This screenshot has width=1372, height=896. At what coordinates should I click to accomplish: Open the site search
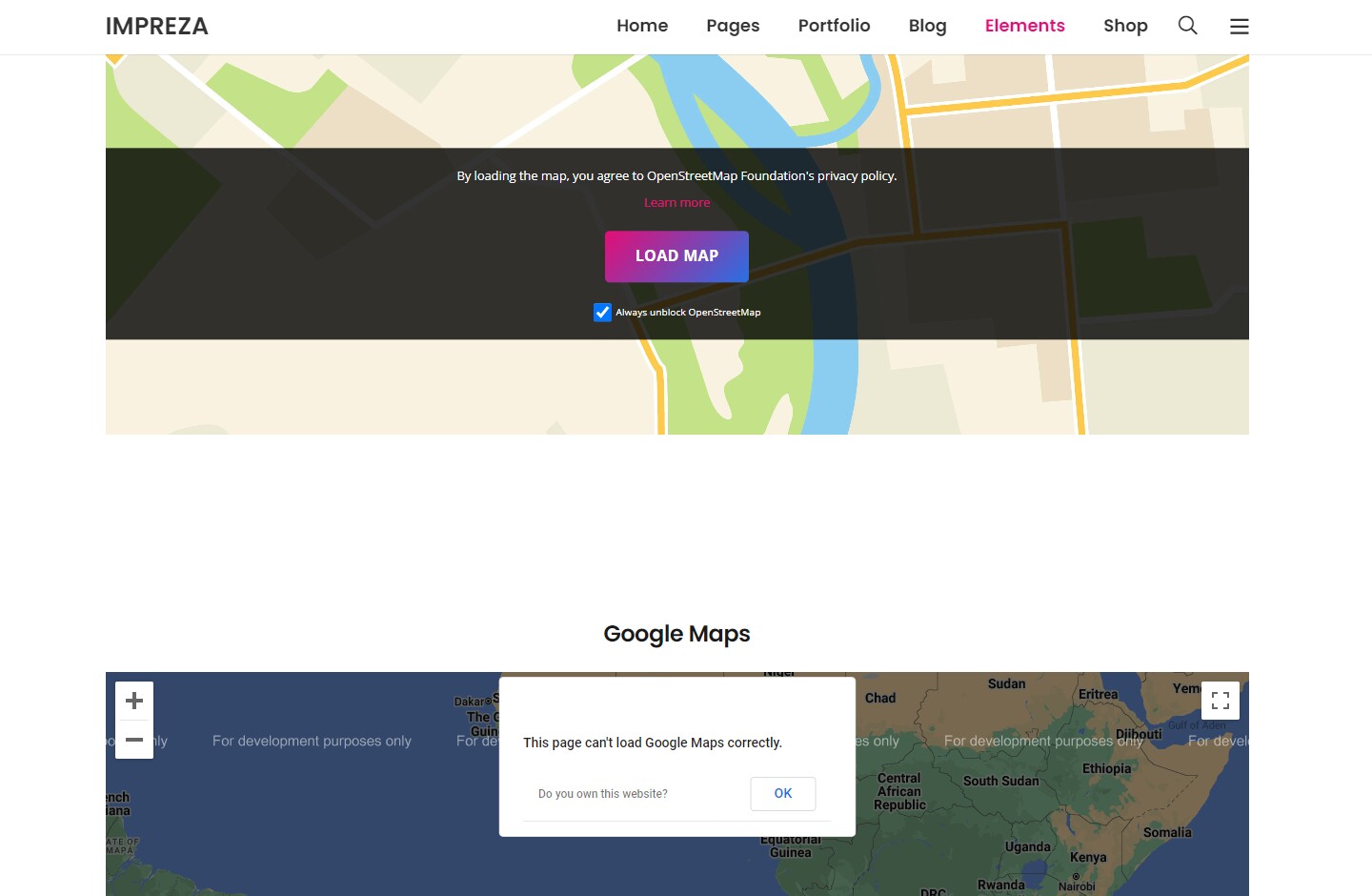point(1187,26)
